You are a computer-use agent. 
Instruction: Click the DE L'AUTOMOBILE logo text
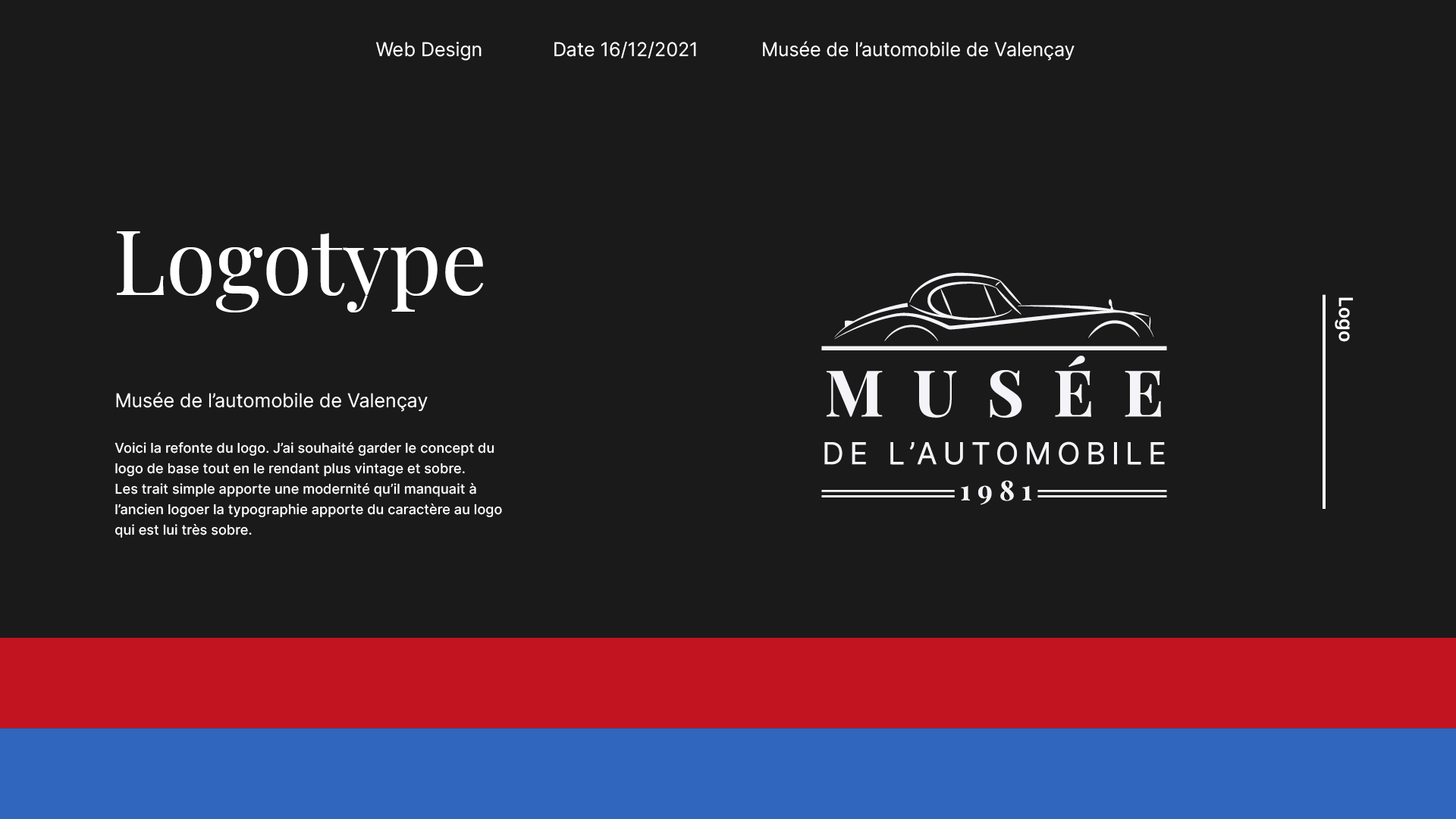coord(994,454)
